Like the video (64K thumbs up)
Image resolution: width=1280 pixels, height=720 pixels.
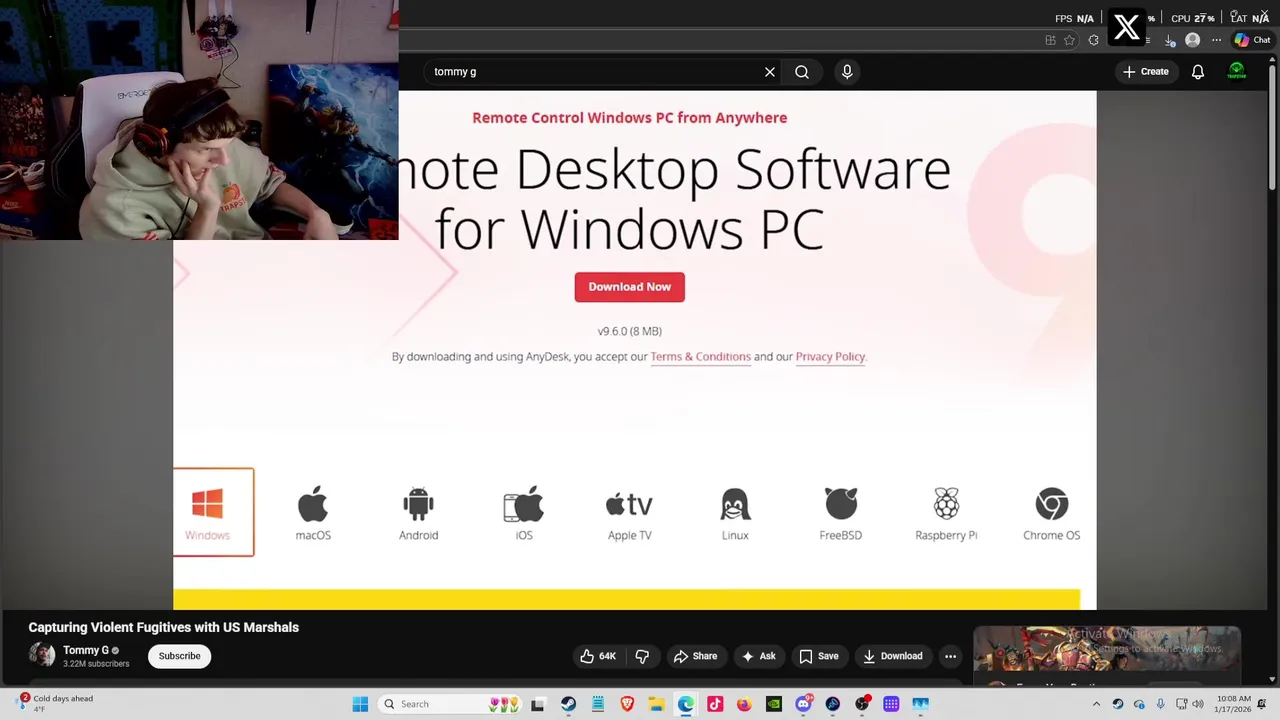[x=598, y=656]
